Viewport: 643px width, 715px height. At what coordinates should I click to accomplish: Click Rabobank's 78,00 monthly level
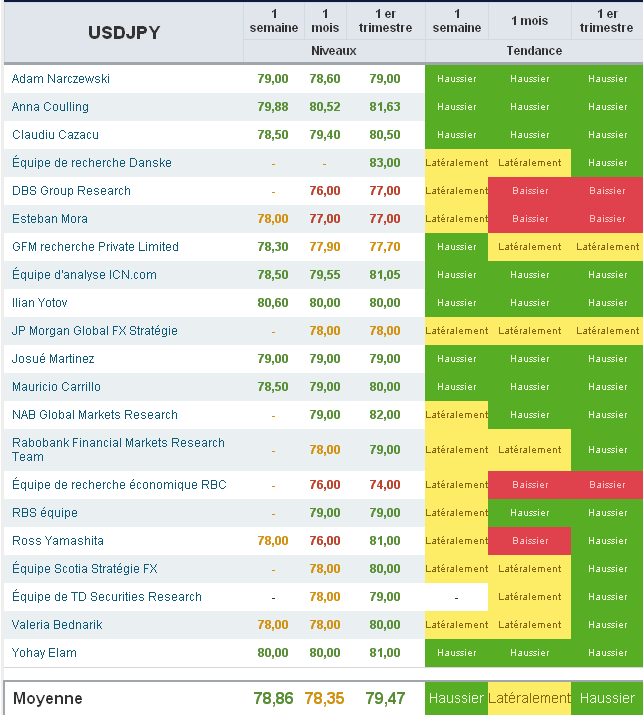[x=325, y=450]
